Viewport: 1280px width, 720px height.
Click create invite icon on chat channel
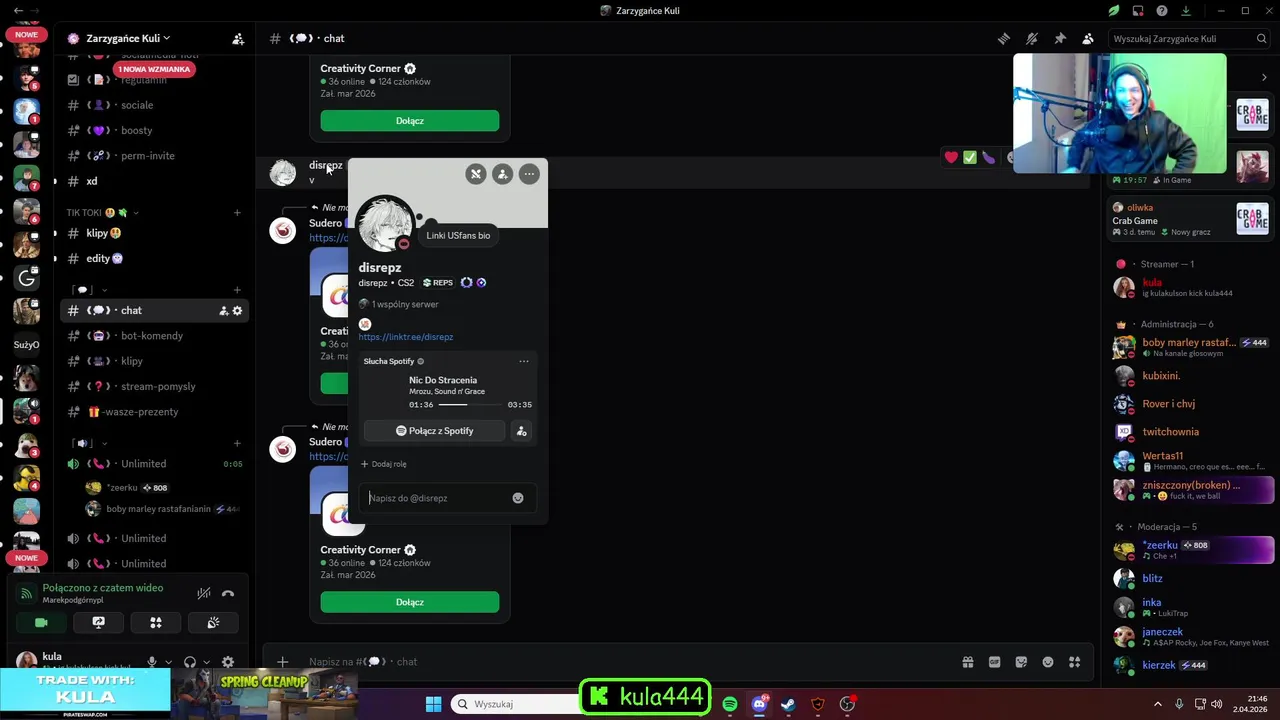click(x=223, y=311)
